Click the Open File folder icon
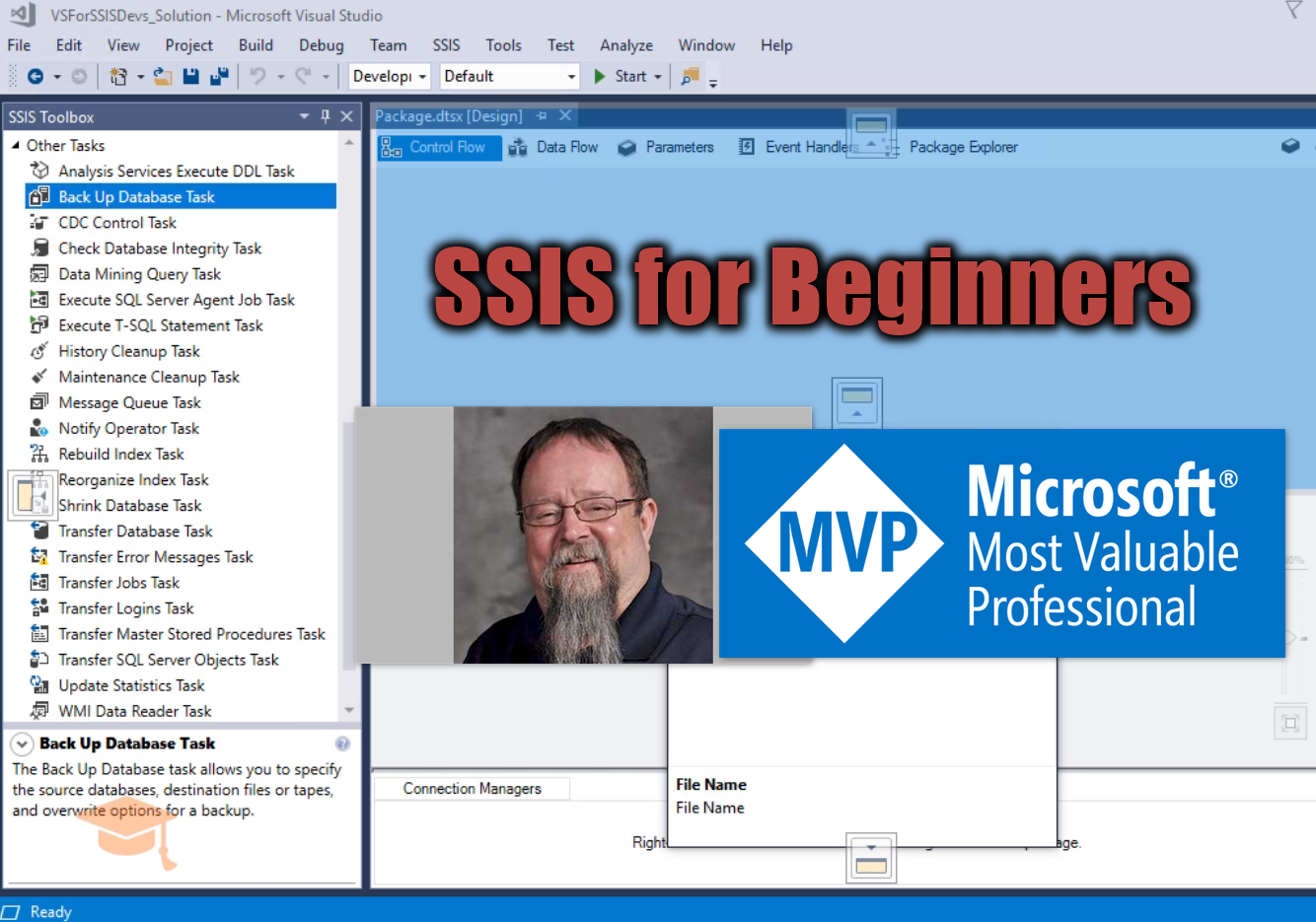The image size is (1316, 922). (163, 76)
